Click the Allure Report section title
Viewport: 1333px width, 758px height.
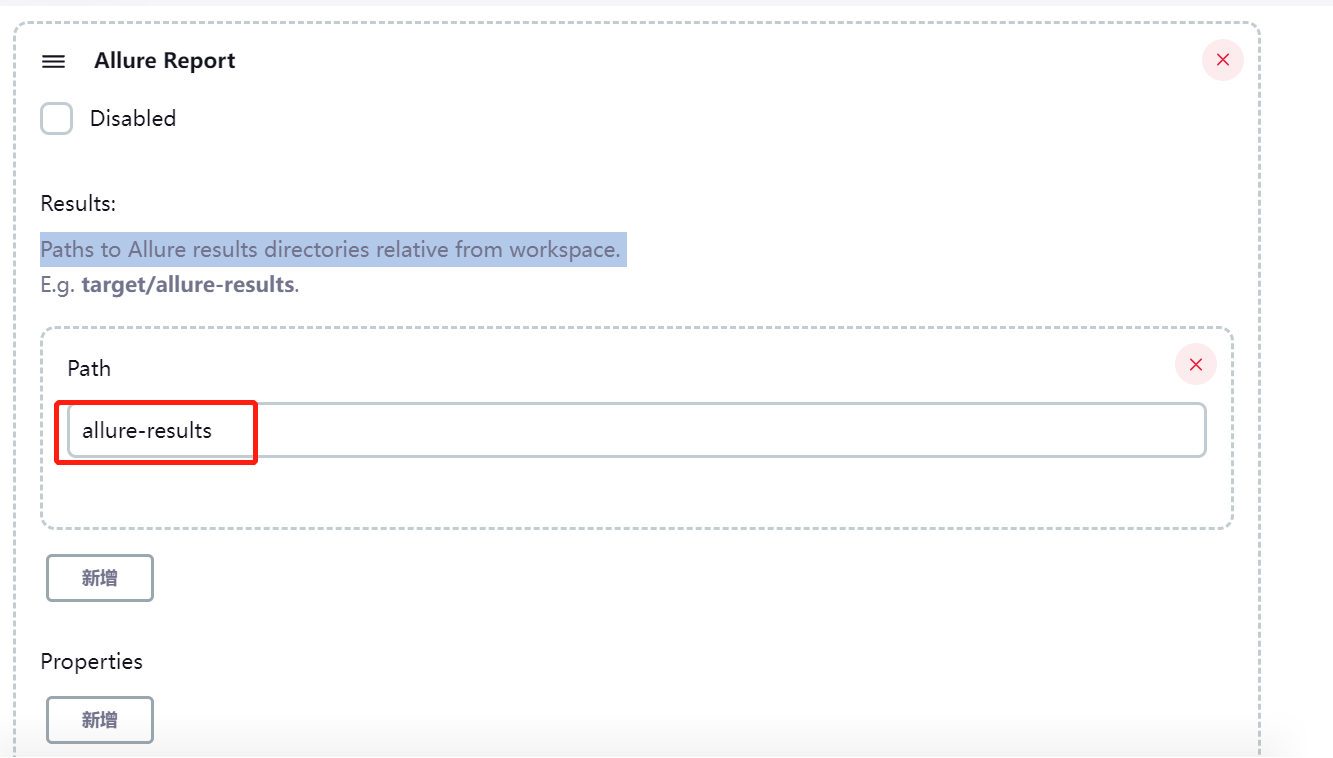[165, 61]
